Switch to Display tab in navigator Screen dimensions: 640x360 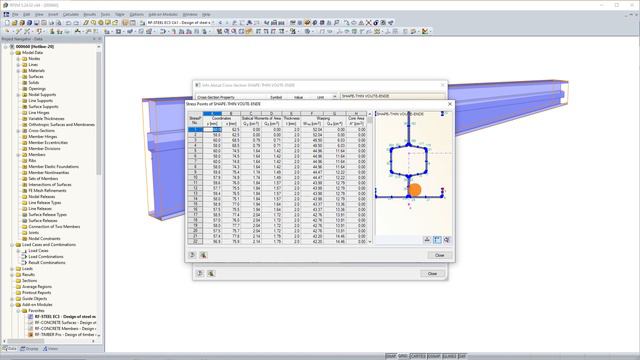pos(29,349)
